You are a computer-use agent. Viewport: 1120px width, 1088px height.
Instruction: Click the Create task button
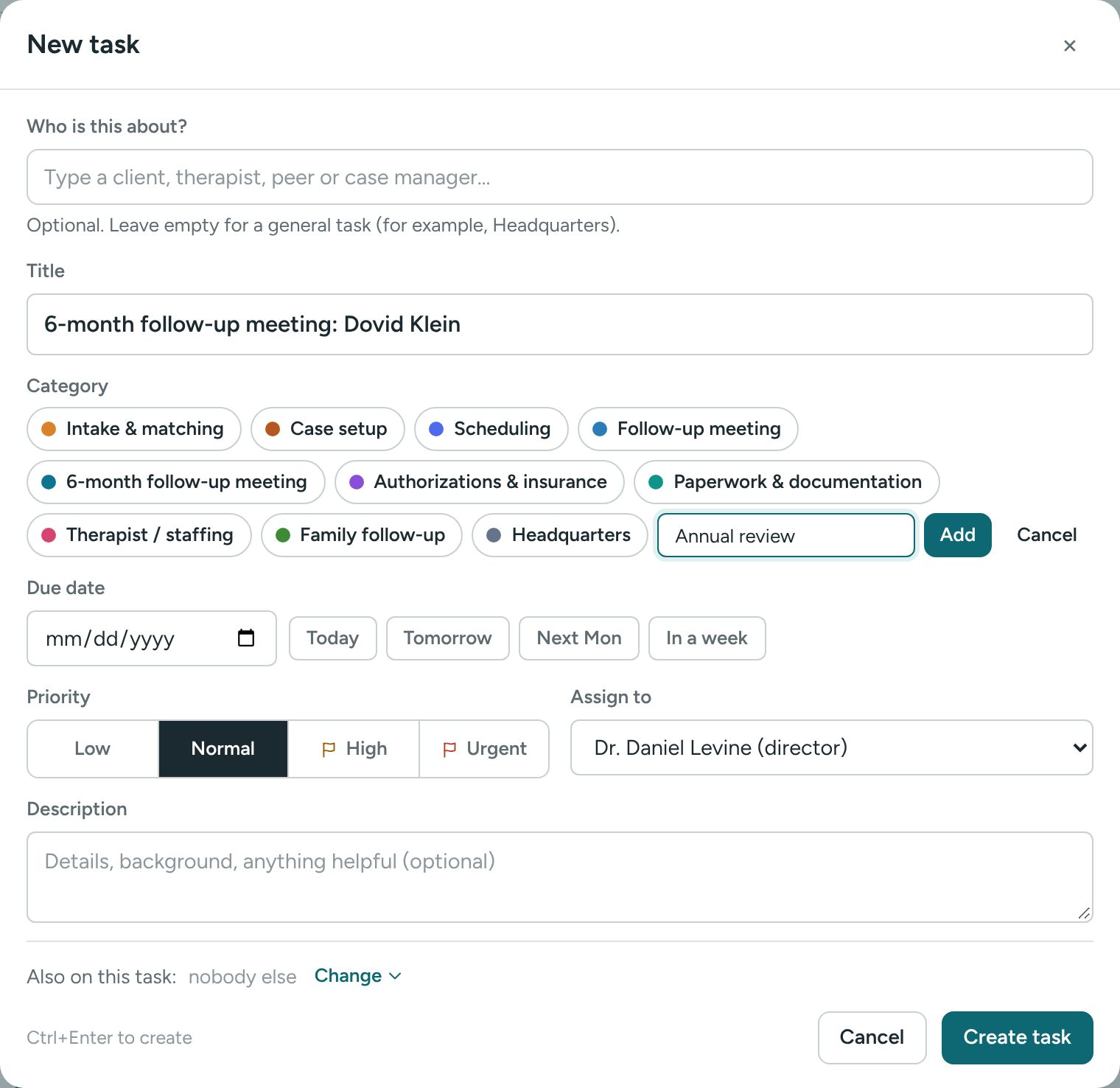tap(1017, 1037)
